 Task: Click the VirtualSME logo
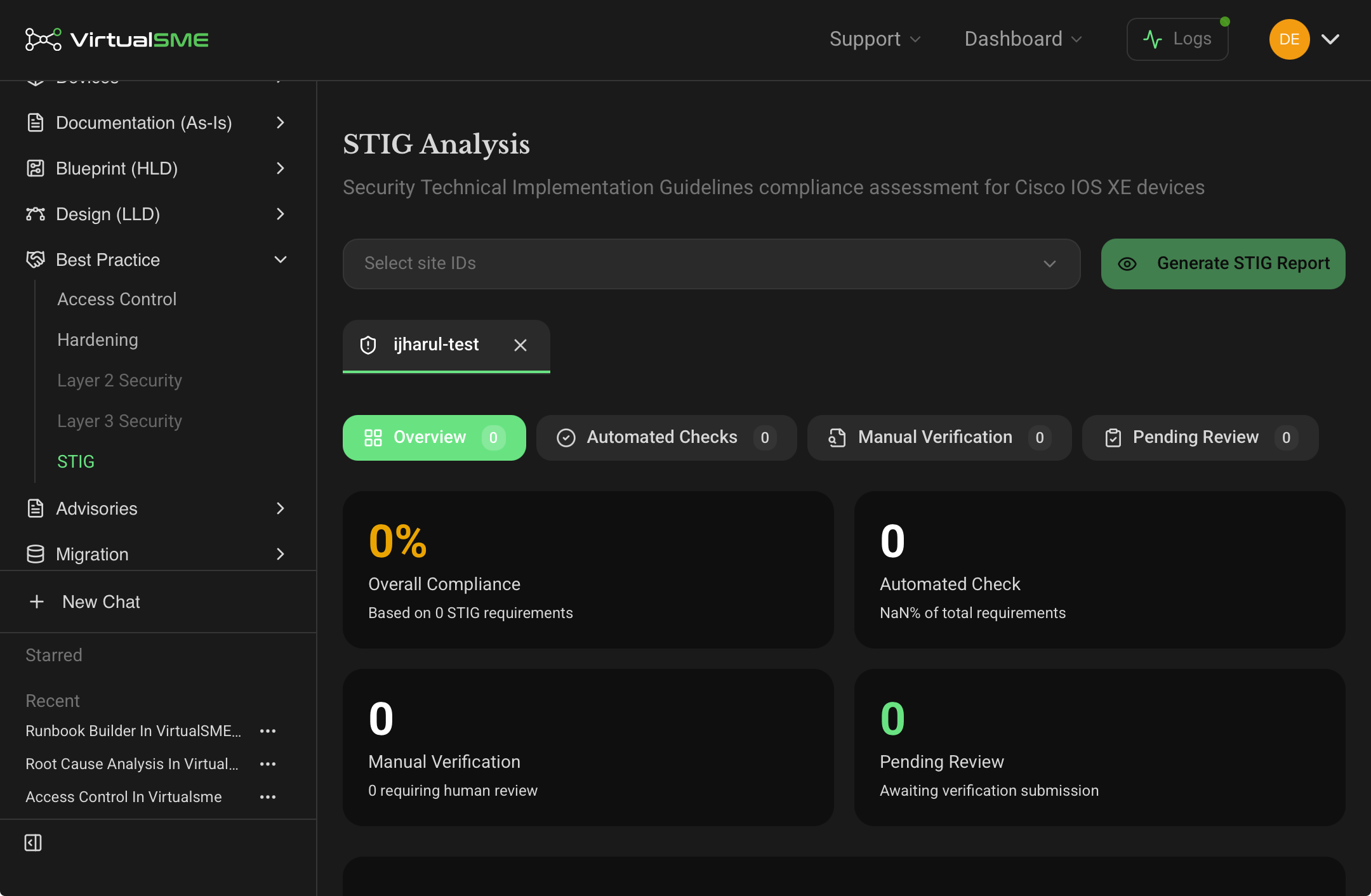(117, 39)
